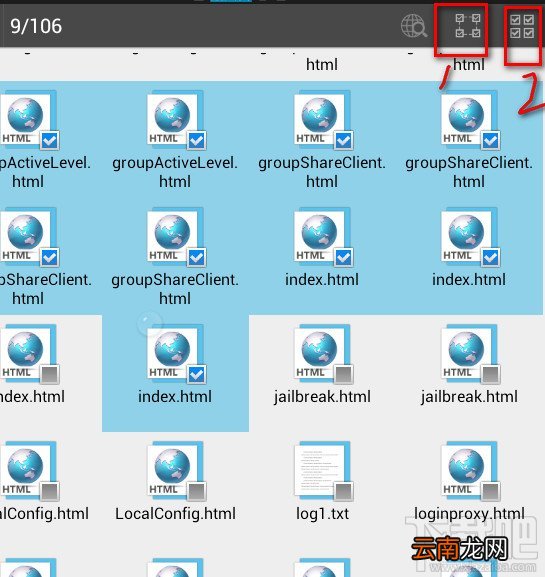Uncheck index.html in the jailbreak.html row
This screenshot has height=577, width=545.
[197, 374]
